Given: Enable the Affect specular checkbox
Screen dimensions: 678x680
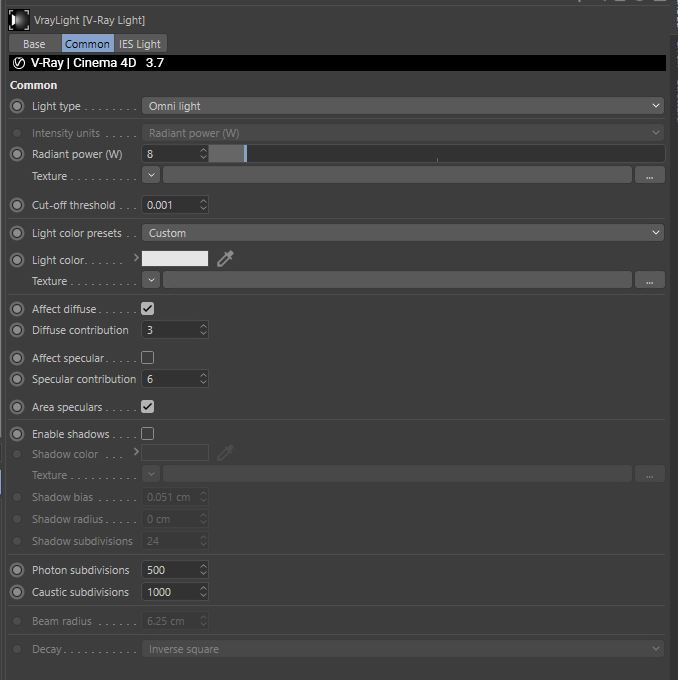Looking at the screenshot, I should pyautogui.click(x=147, y=358).
